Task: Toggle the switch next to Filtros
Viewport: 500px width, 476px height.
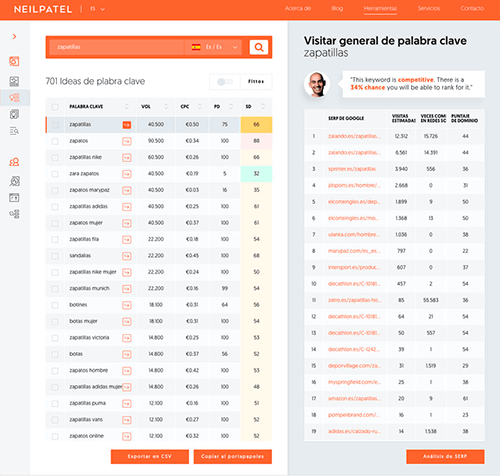Action: [x=225, y=82]
